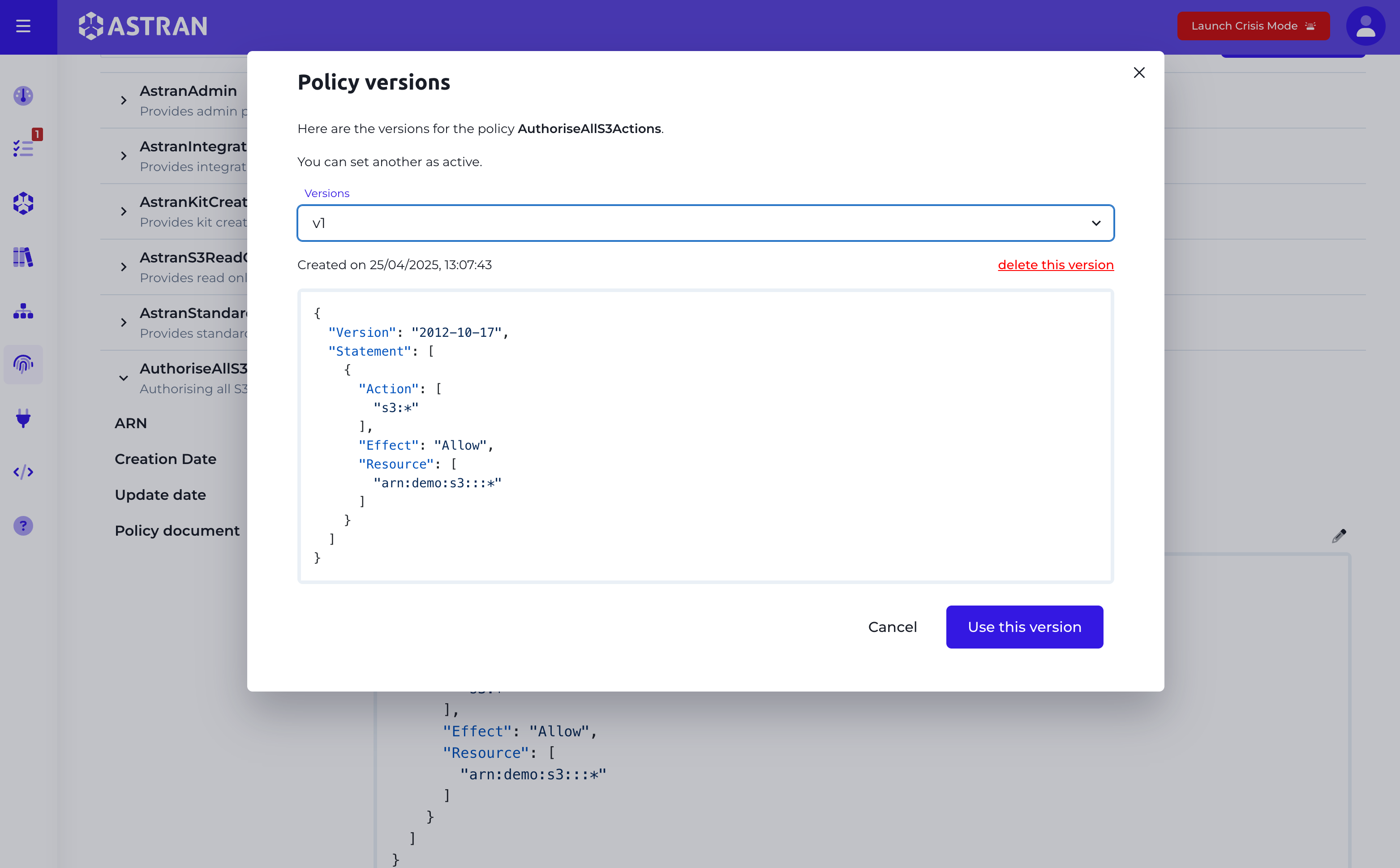The height and width of the screenshot is (868, 1400).
Task: Click the Policy document label
Action: pyautogui.click(x=177, y=530)
